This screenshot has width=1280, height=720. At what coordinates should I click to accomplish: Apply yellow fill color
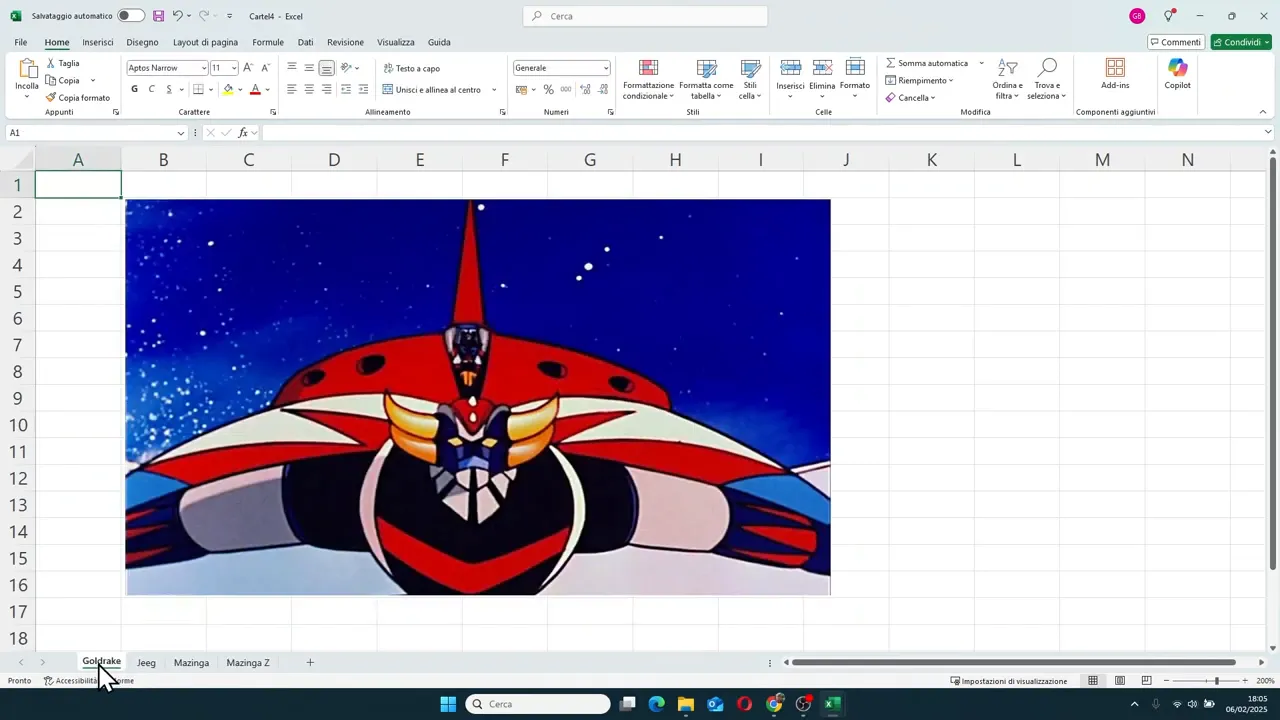click(x=228, y=89)
